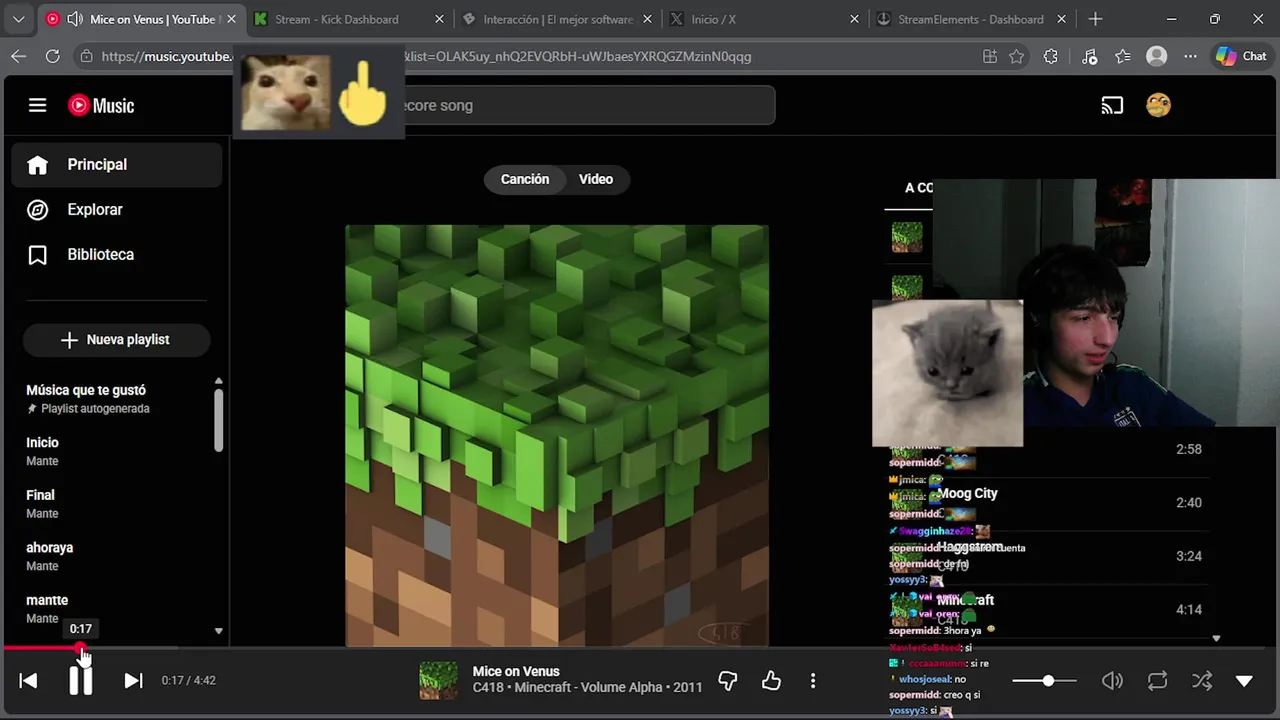Reload the current page
Image resolution: width=1280 pixels, height=720 pixels.
52,57
